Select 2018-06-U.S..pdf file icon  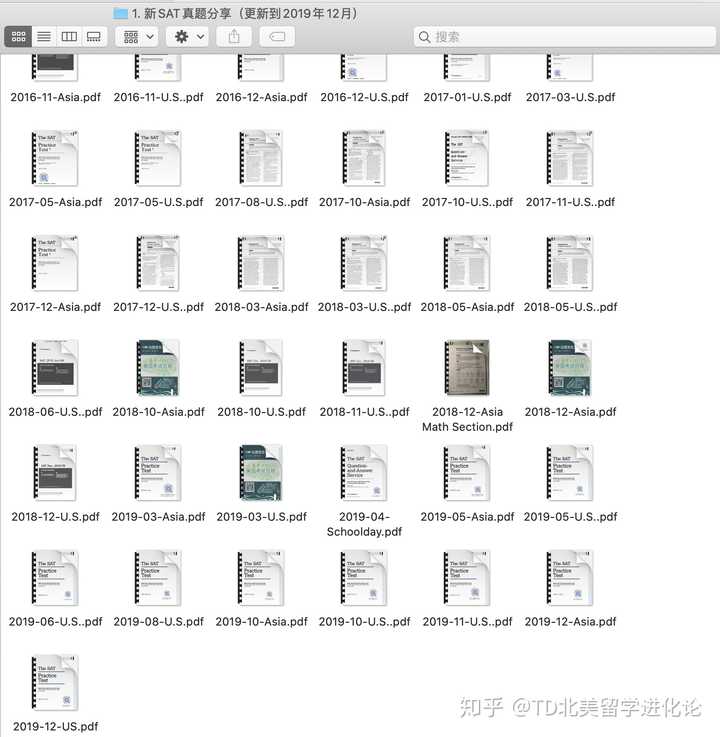coord(55,368)
